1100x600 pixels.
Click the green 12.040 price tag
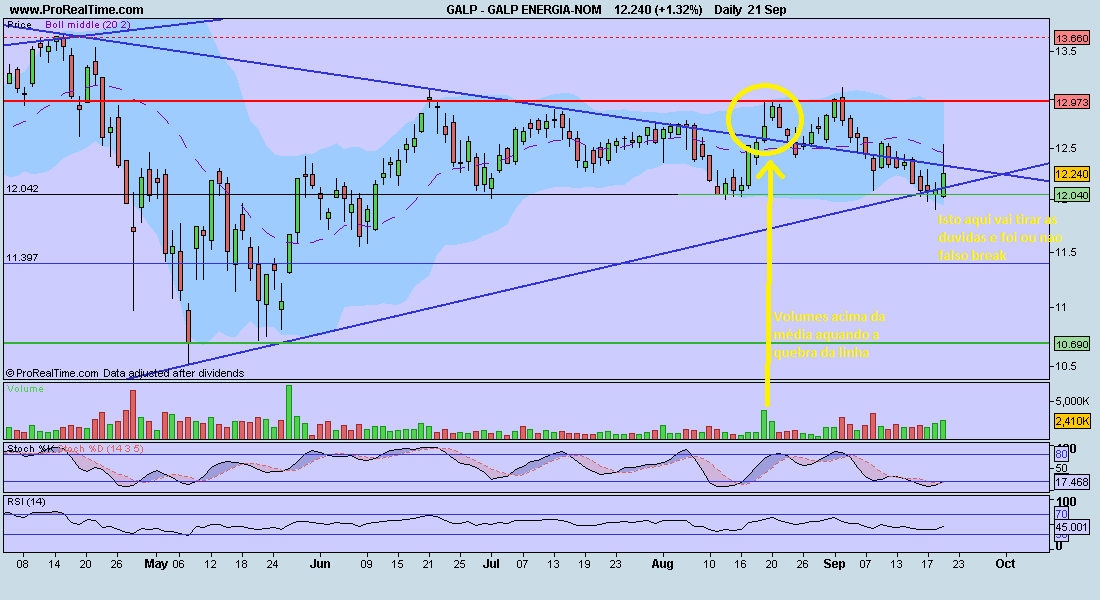(1073, 195)
